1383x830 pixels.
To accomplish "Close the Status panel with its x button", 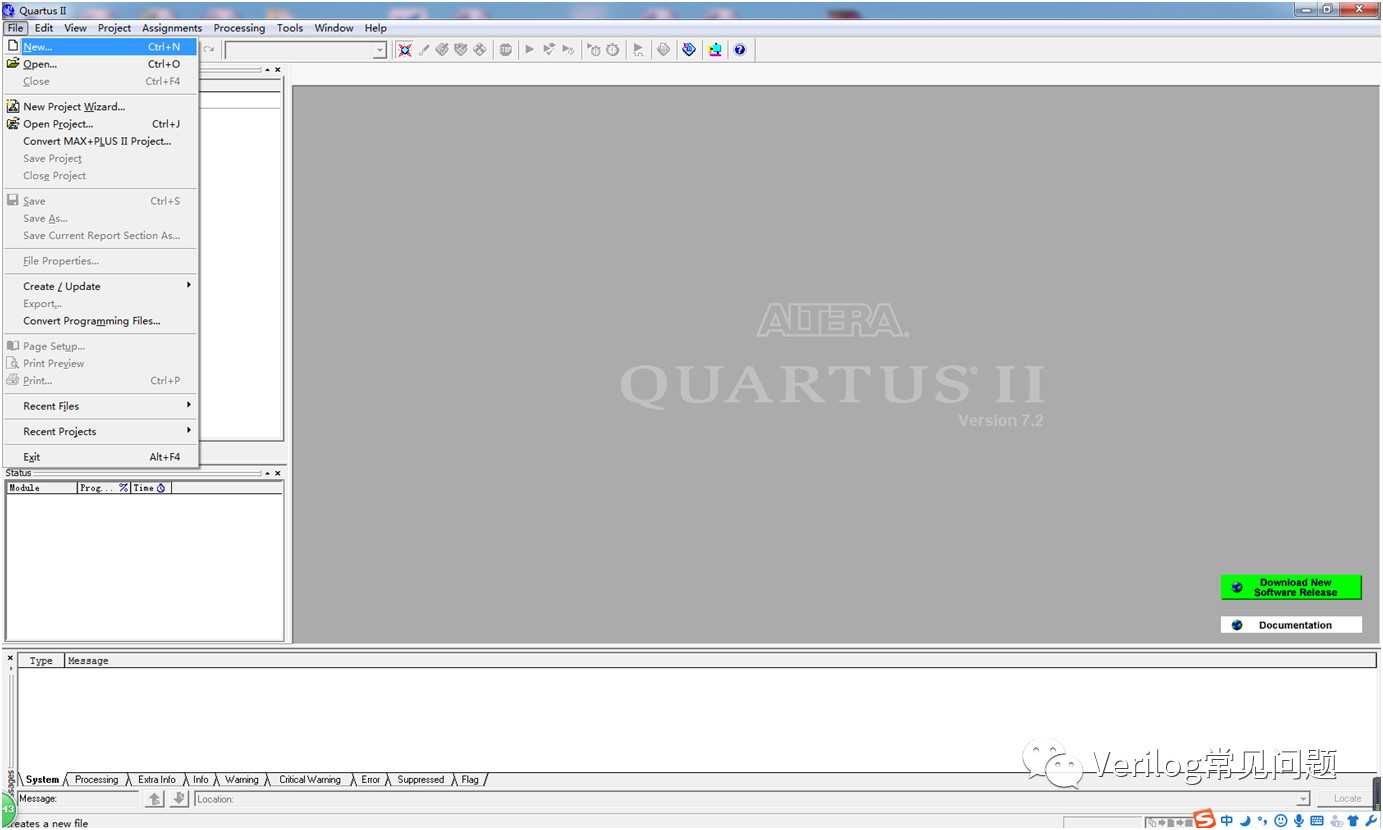I will (278, 473).
